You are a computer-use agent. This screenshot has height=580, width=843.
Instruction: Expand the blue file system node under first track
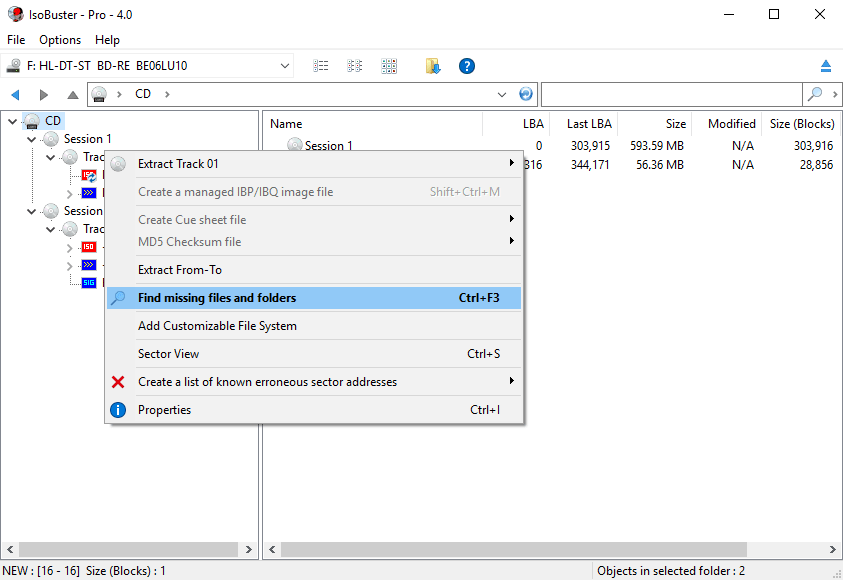coord(69,194)
